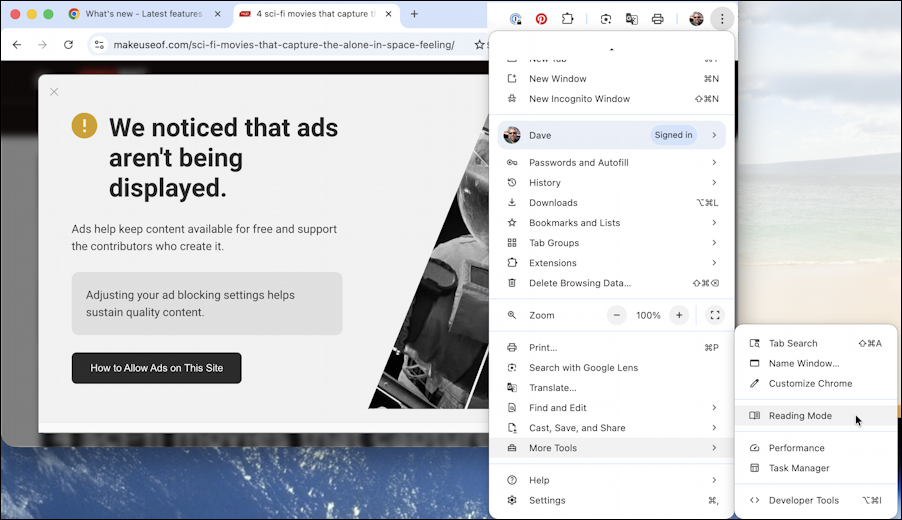Open Settings from the Chrome menu
The width and height of the screenshot is (902, 520).
(x=612, y=500)
